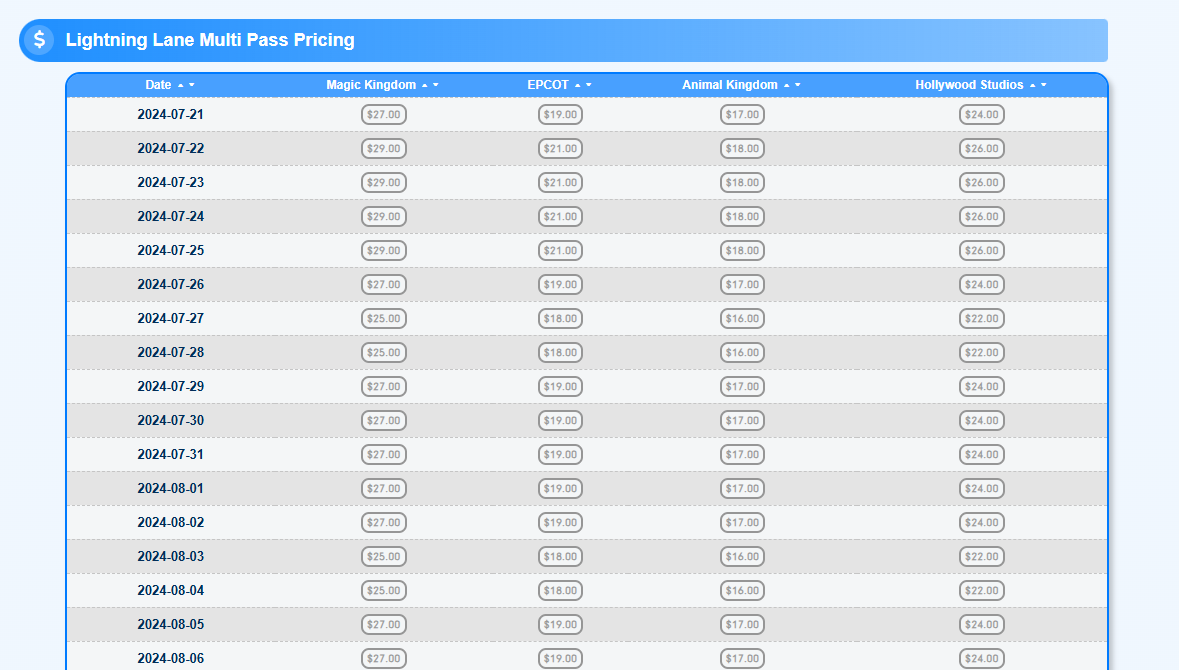Sort Animal Kingdom ascending with up arrow

[x=786, y=85]
